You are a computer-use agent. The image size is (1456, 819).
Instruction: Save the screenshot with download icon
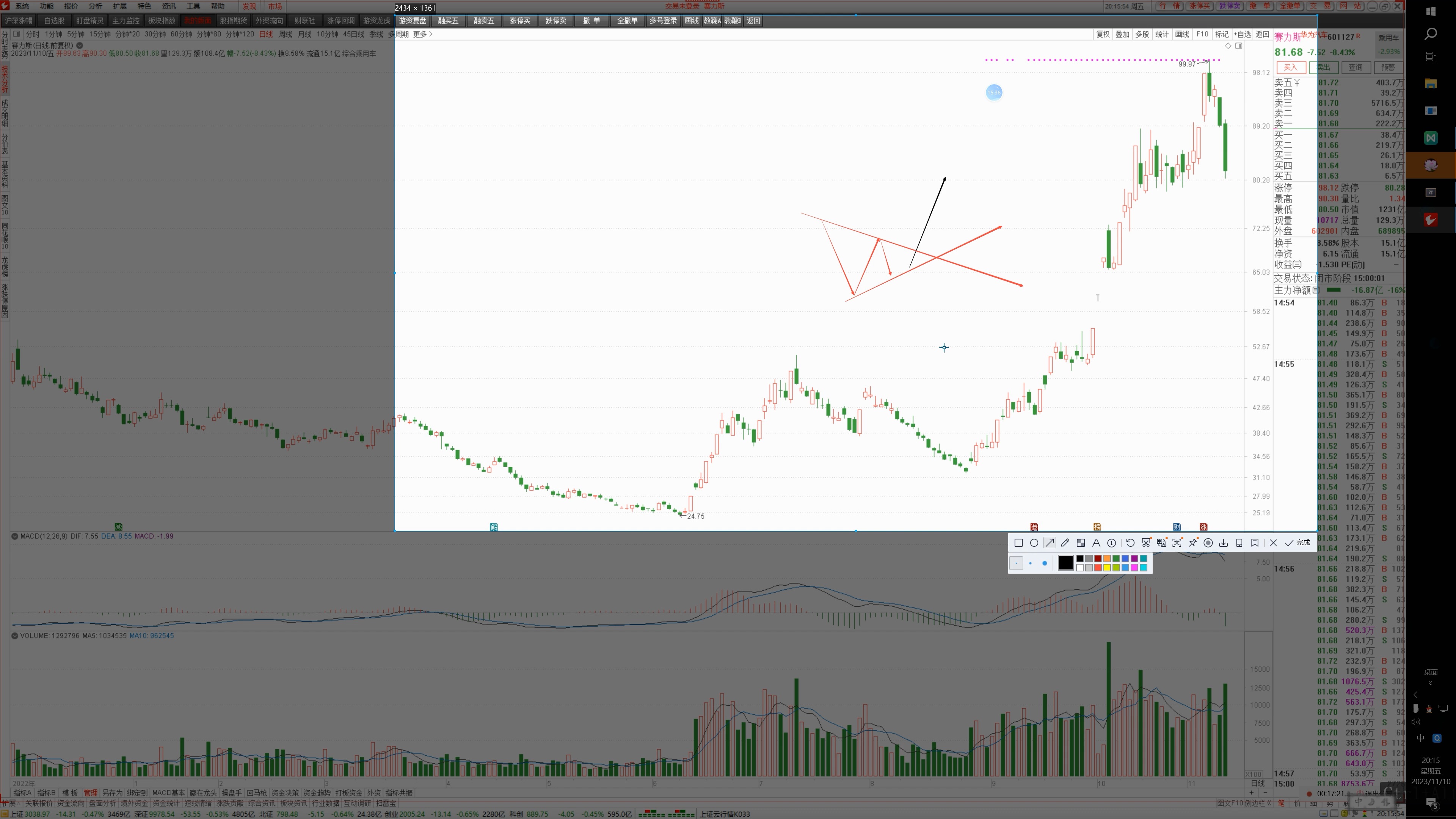tap(1223, 543)
